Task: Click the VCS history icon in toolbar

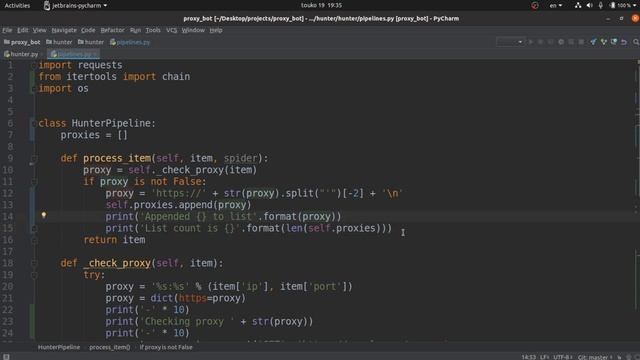Action: pyautogui.click(x=614, y=42)
